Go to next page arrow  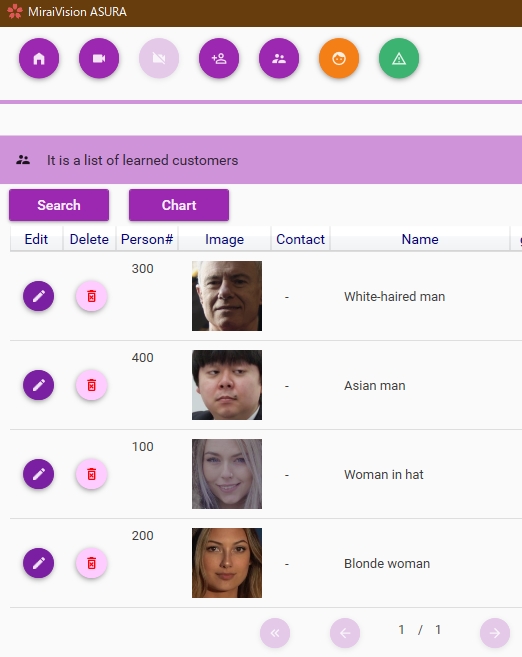click(495, 633)
